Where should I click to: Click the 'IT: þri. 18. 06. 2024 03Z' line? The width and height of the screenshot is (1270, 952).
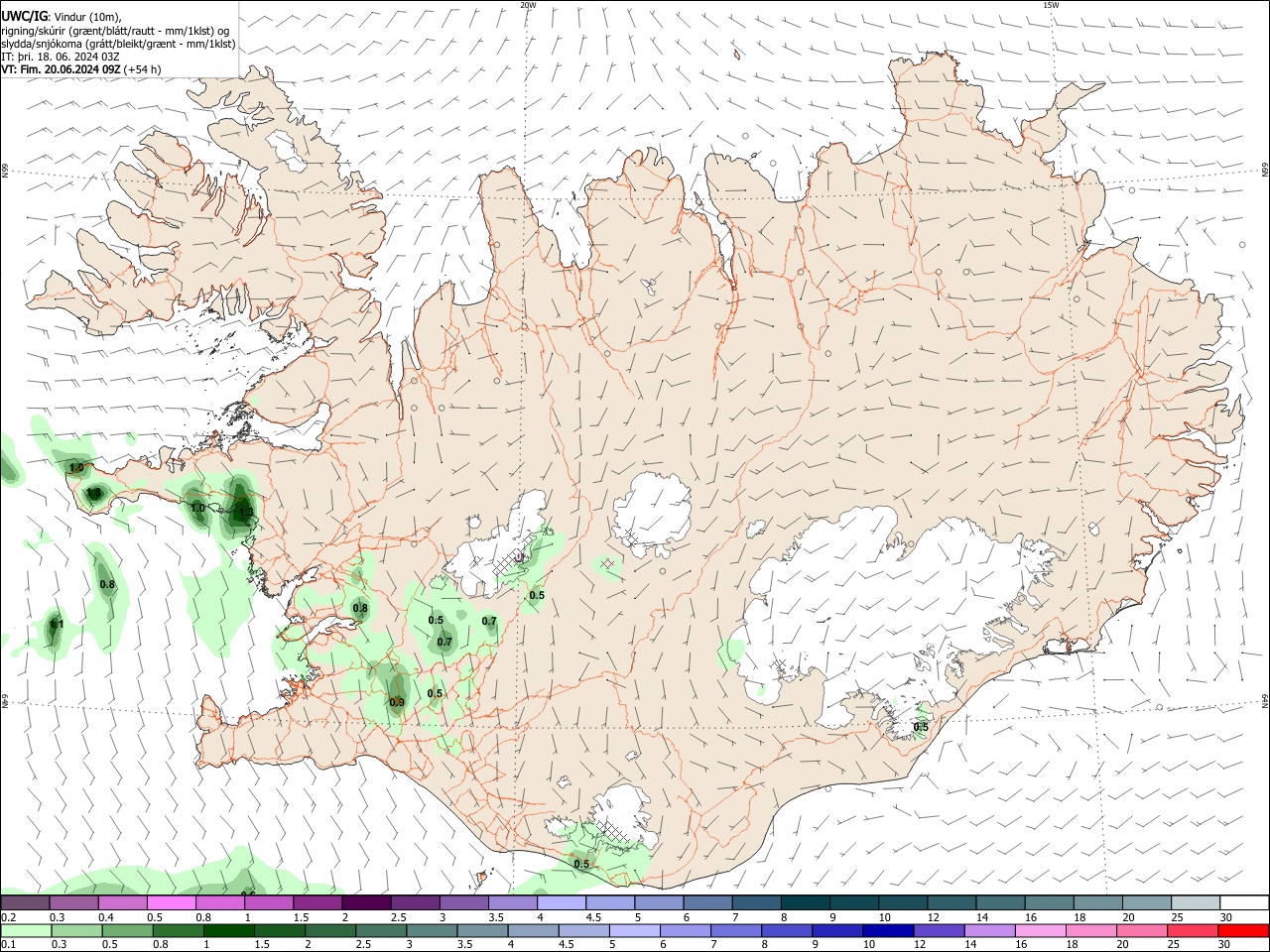61,57
